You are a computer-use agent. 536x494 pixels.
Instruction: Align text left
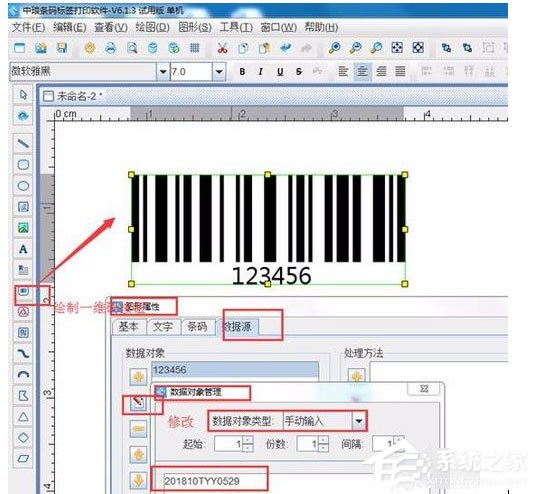[343, 71]
